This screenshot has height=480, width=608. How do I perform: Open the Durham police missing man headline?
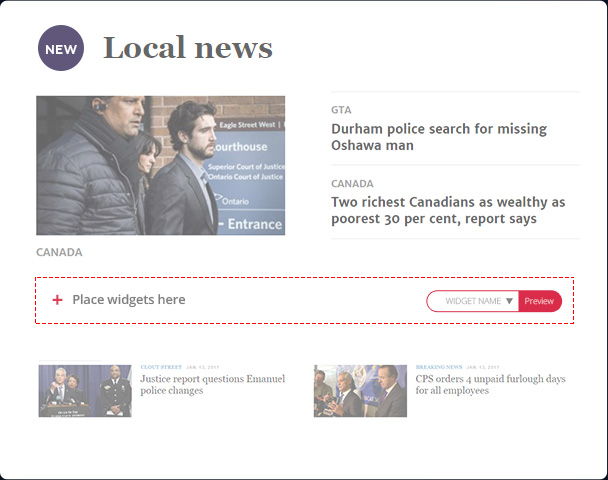click(x=439, y=137)
